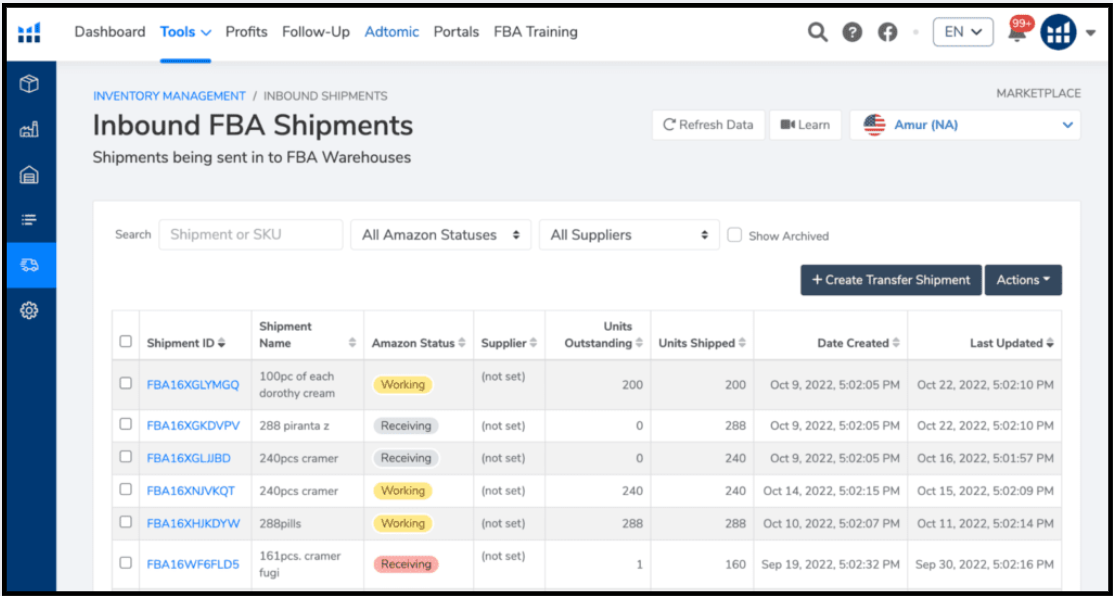Click Create Transfer Shipment button
Viewport: 1113px width, 596px height.
click(x=891, y=280)
